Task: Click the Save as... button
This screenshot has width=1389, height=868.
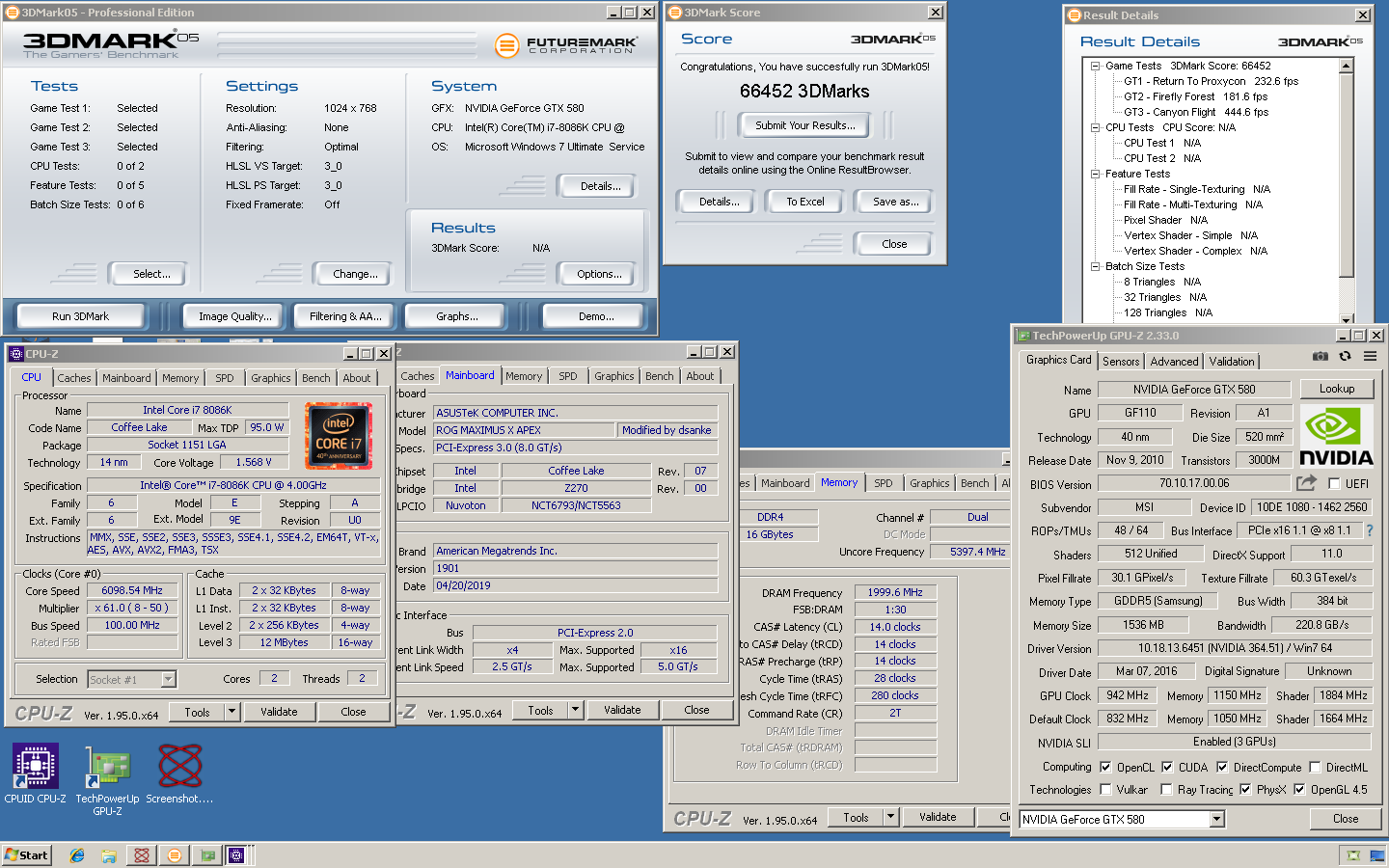Action: point(895,202)
